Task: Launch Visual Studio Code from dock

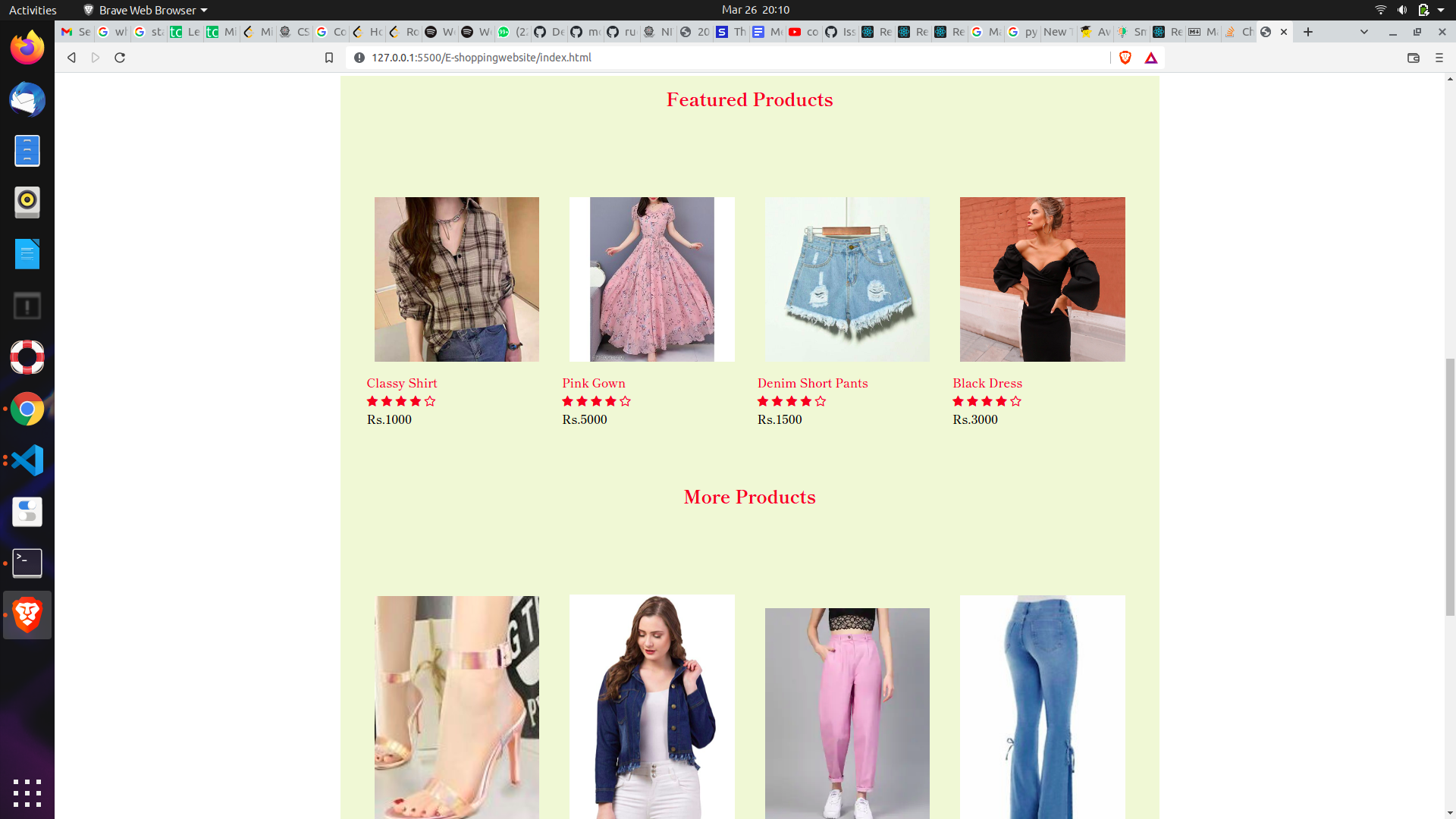Action: (27, 460)
